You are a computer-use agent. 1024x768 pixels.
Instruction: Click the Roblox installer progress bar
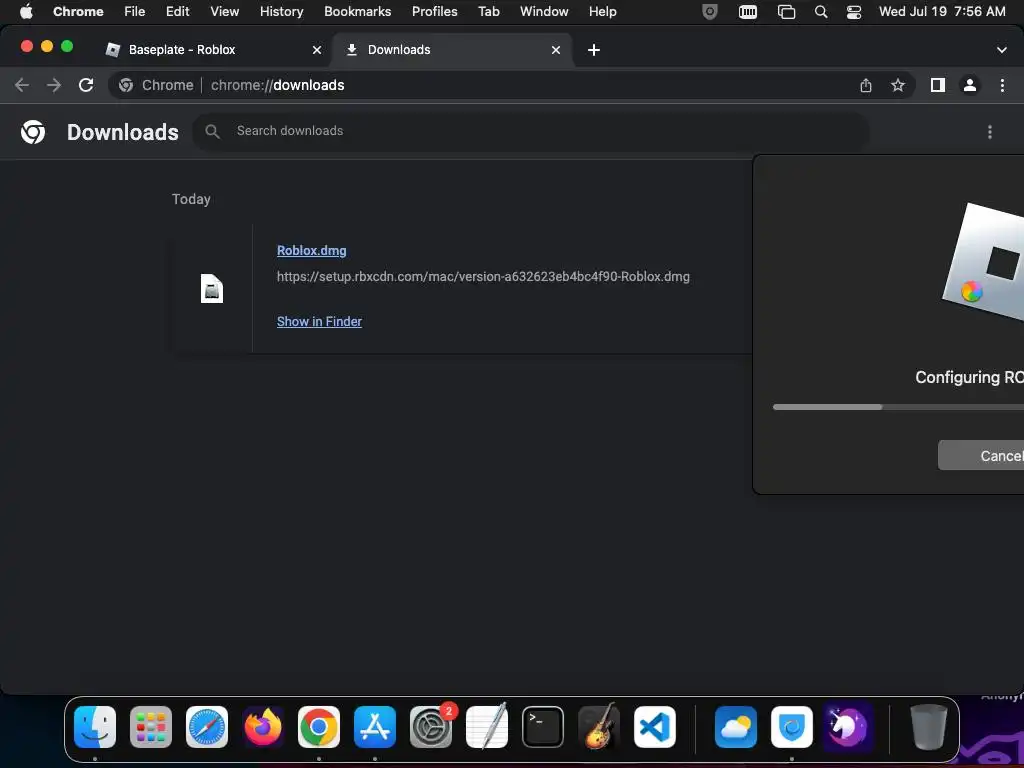pos(898,407)
